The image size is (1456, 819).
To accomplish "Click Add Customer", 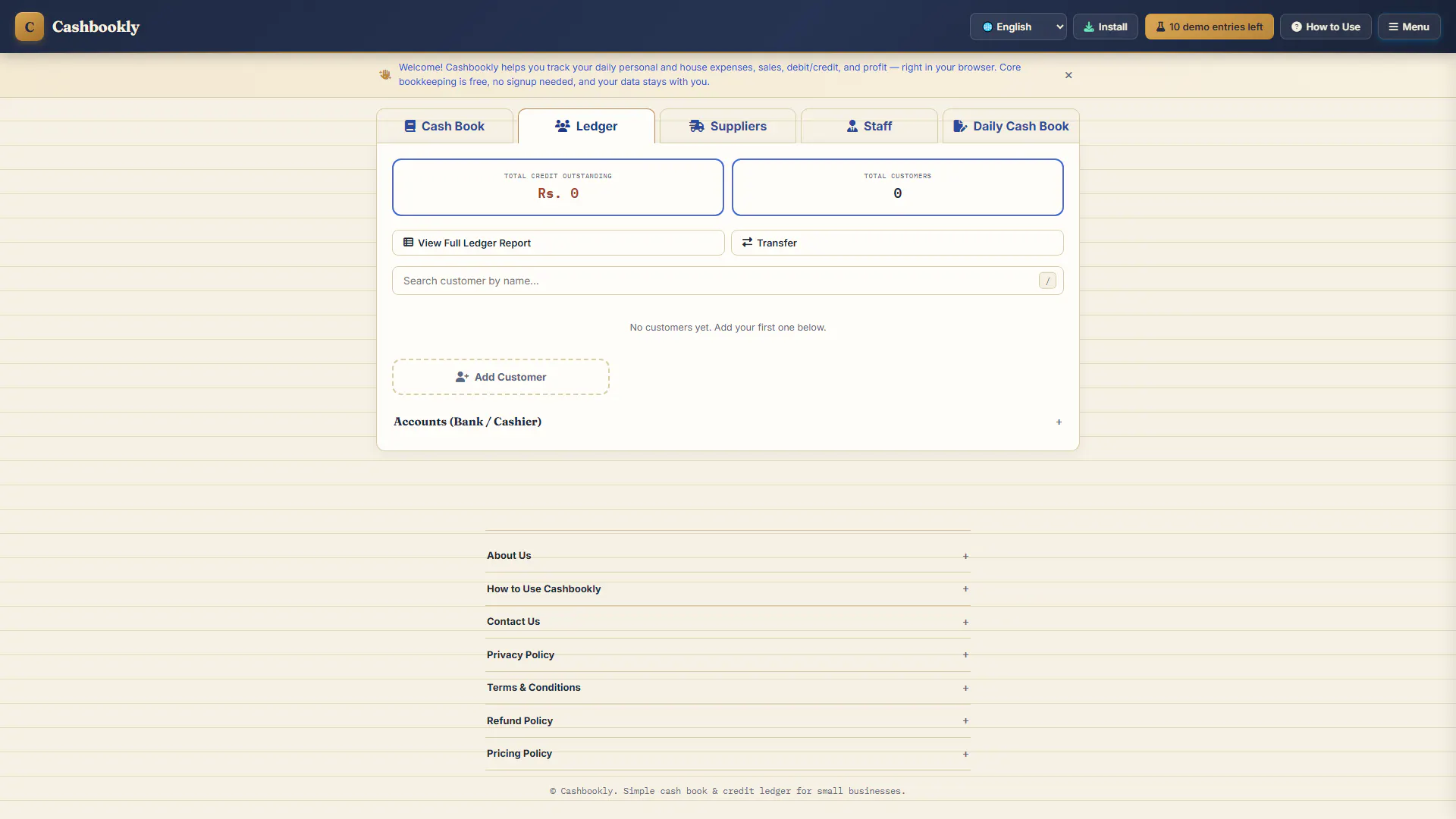I will pyautogui.click(x=500, y=377).
